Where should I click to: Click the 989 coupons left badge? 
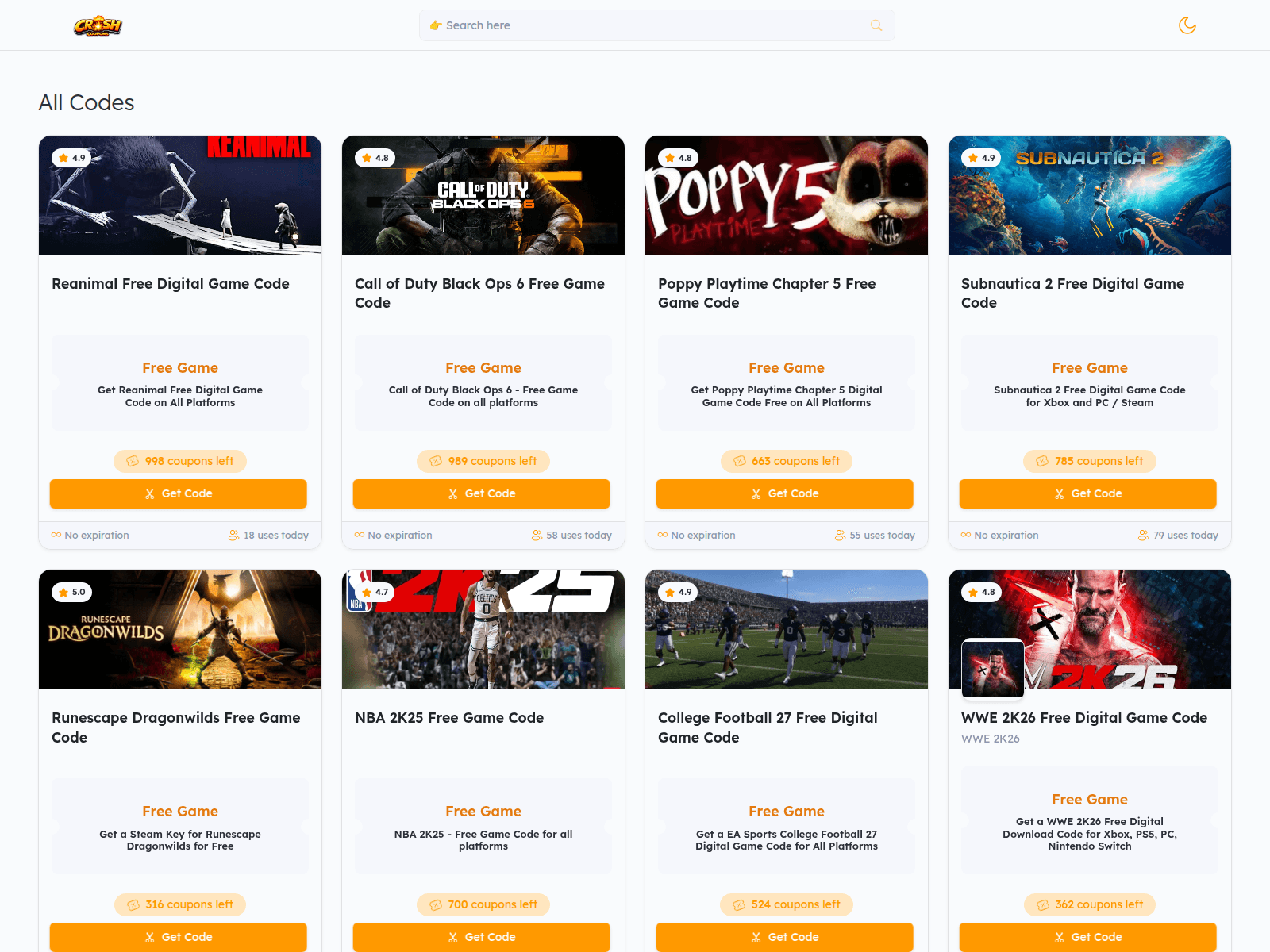483,461
